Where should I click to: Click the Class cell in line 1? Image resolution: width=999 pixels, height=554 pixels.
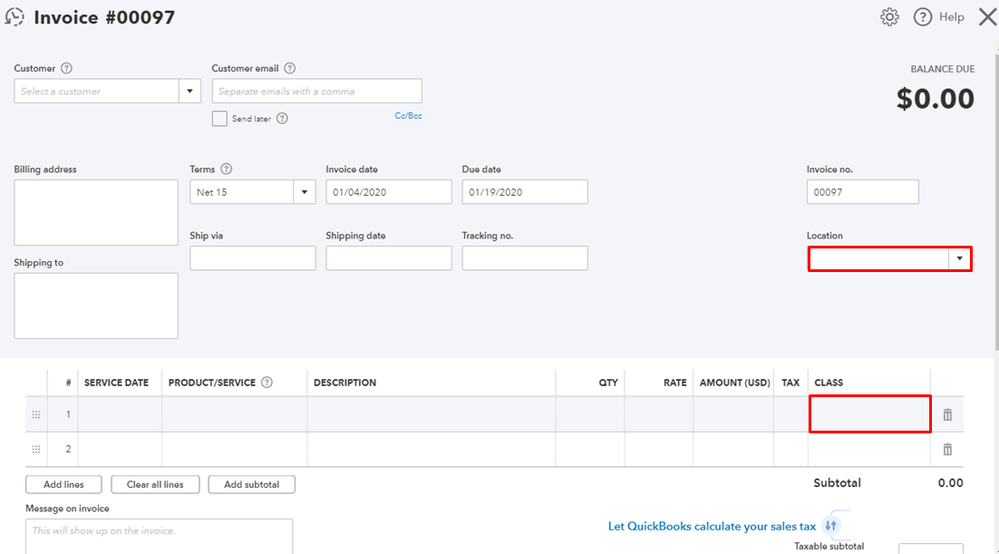[870, 414]
